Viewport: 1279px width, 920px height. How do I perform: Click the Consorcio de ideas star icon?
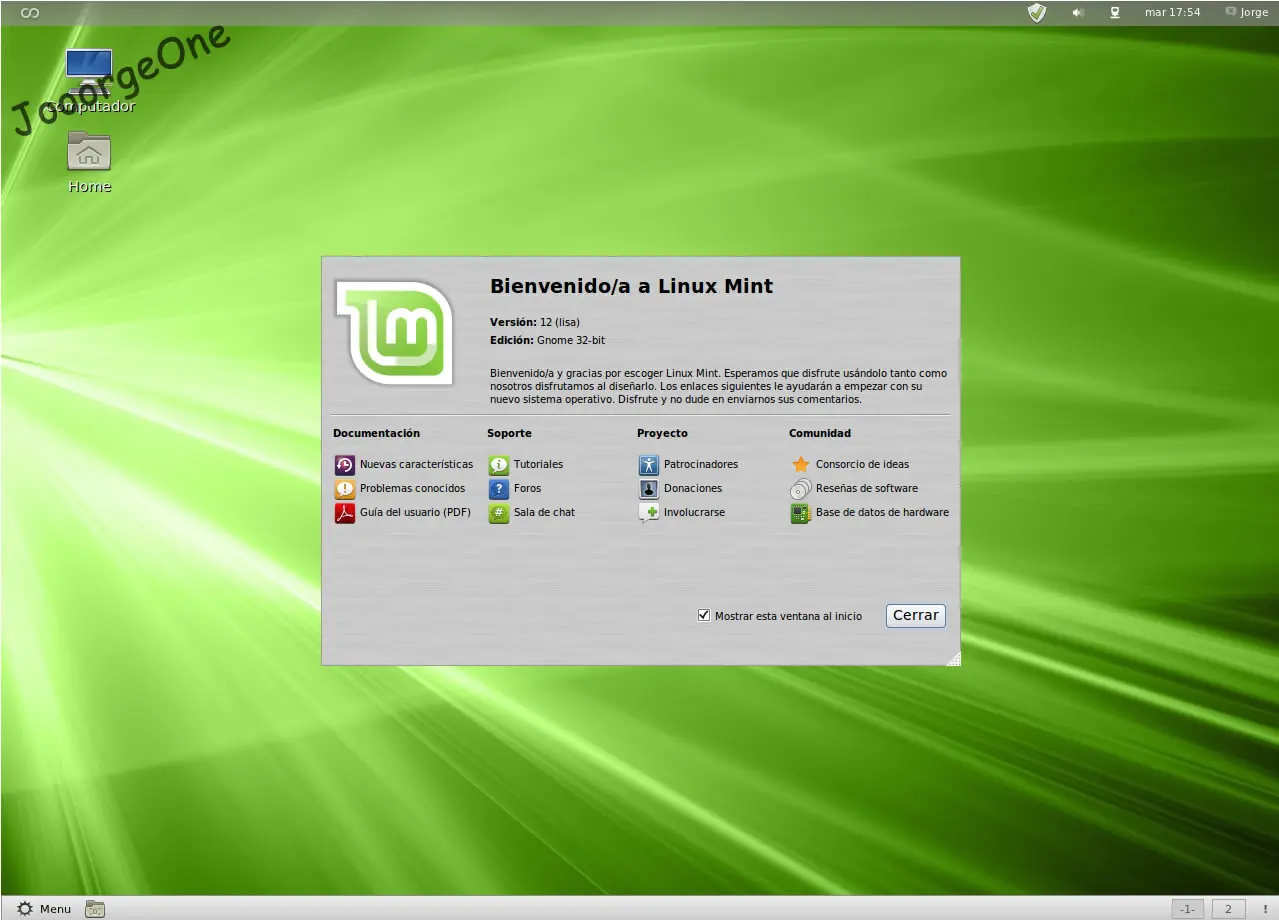(x=800, y=465)
